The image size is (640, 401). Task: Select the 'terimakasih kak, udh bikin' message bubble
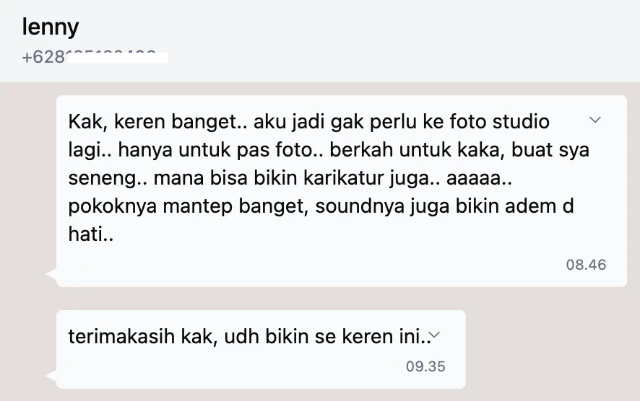[x=261, y=349]
